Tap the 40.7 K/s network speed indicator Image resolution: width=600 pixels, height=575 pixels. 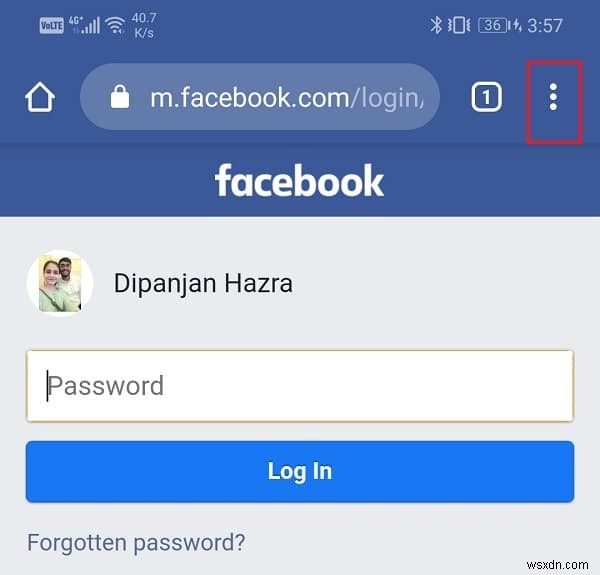(x=144, y=25)
